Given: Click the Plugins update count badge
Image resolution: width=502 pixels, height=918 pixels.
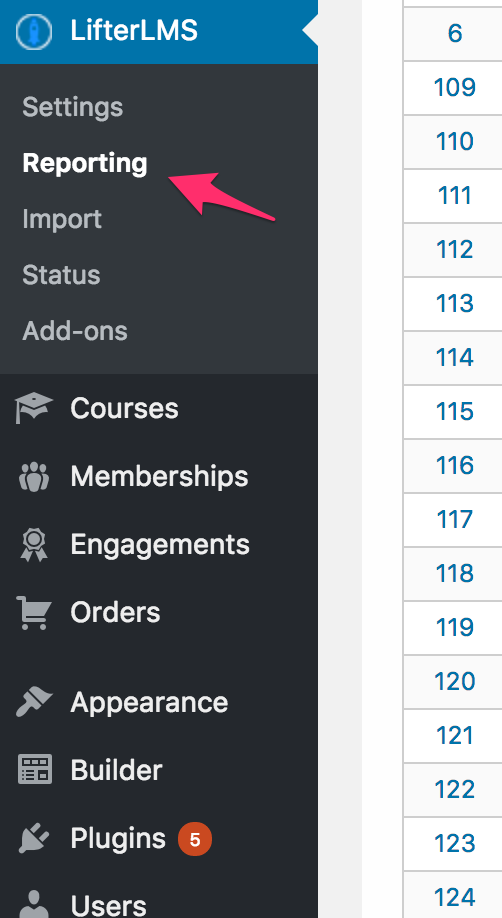Looking at the screenshot, I should pos(195,840).
